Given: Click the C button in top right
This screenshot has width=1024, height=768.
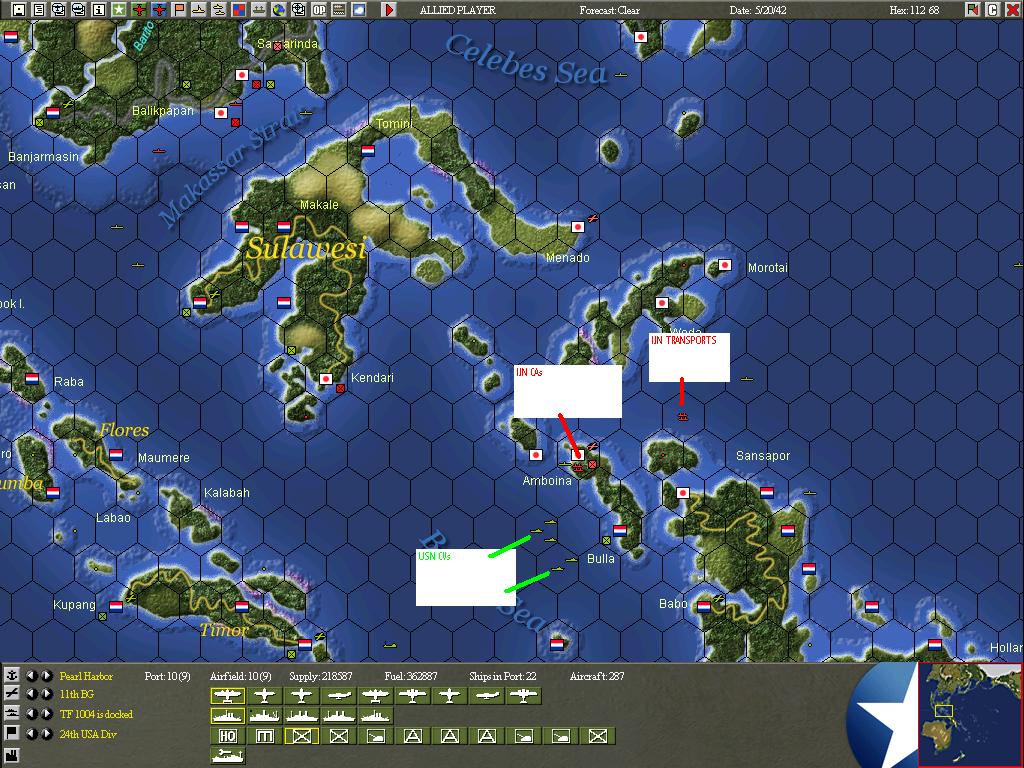Looking at the screenshot, I should point(993,10).
